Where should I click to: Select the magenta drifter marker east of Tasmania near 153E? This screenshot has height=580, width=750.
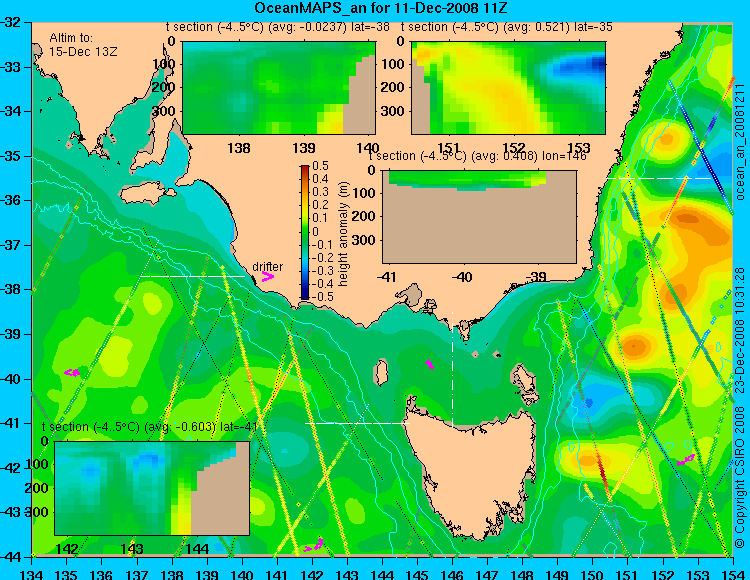[686, 460]
